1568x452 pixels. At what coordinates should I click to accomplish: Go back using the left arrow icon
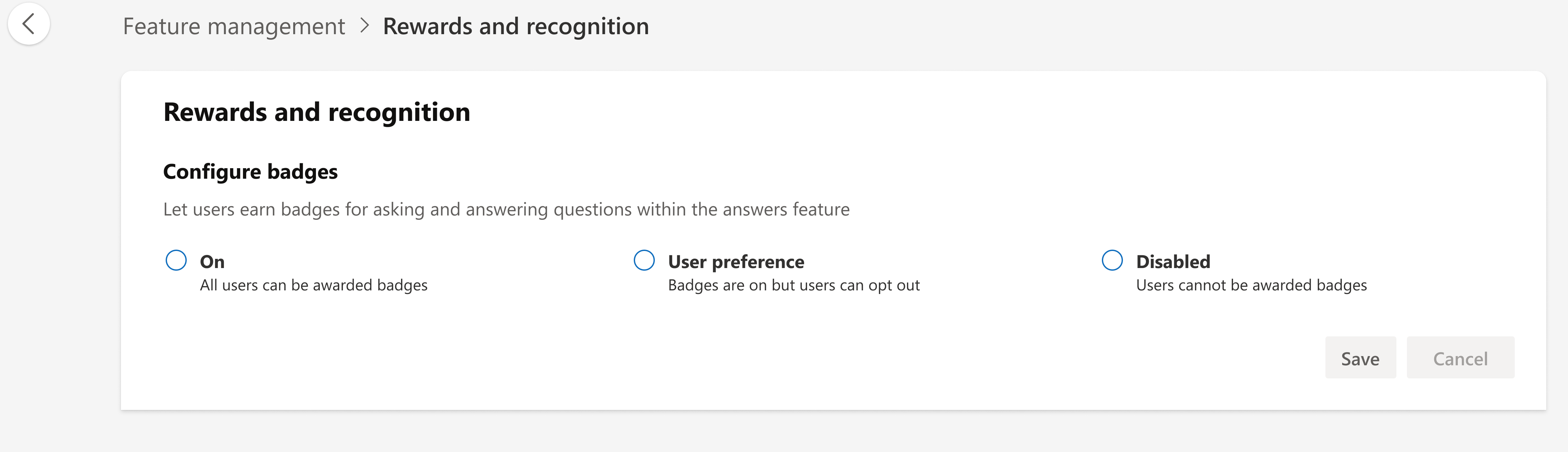[x=28, y=24]
